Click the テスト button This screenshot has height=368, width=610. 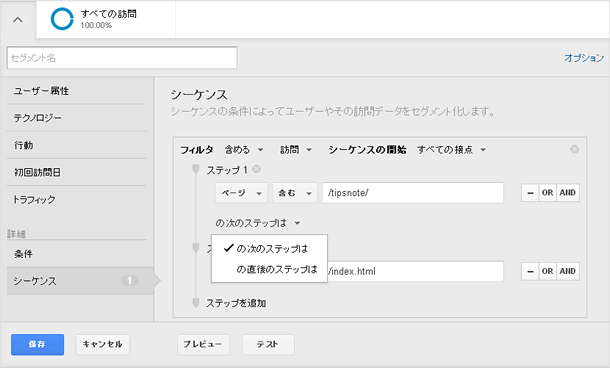point(268,345)
